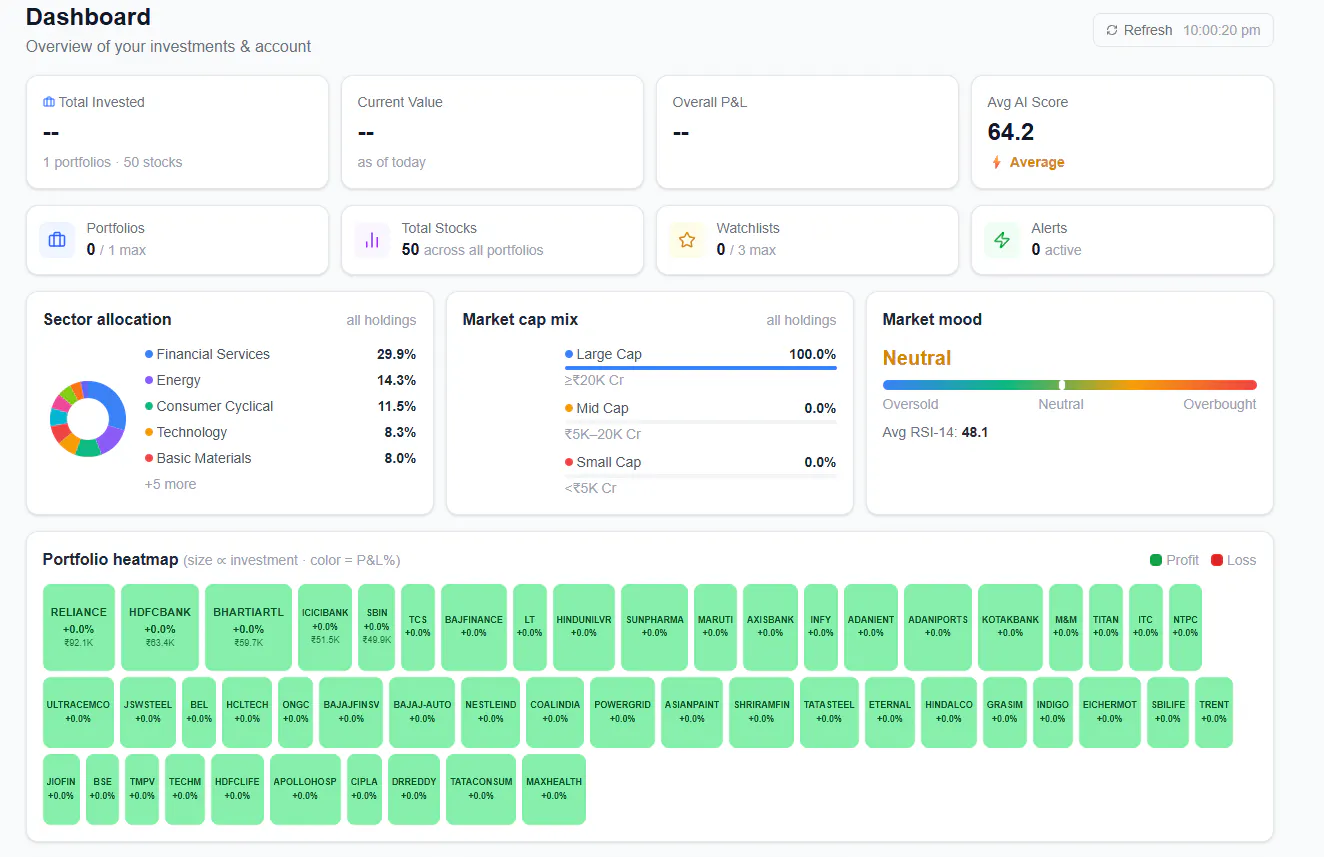The height and width of the screenshot is (857, 1324).
Task: Select the Technology sector row
Action: click(x=280, y=432)
